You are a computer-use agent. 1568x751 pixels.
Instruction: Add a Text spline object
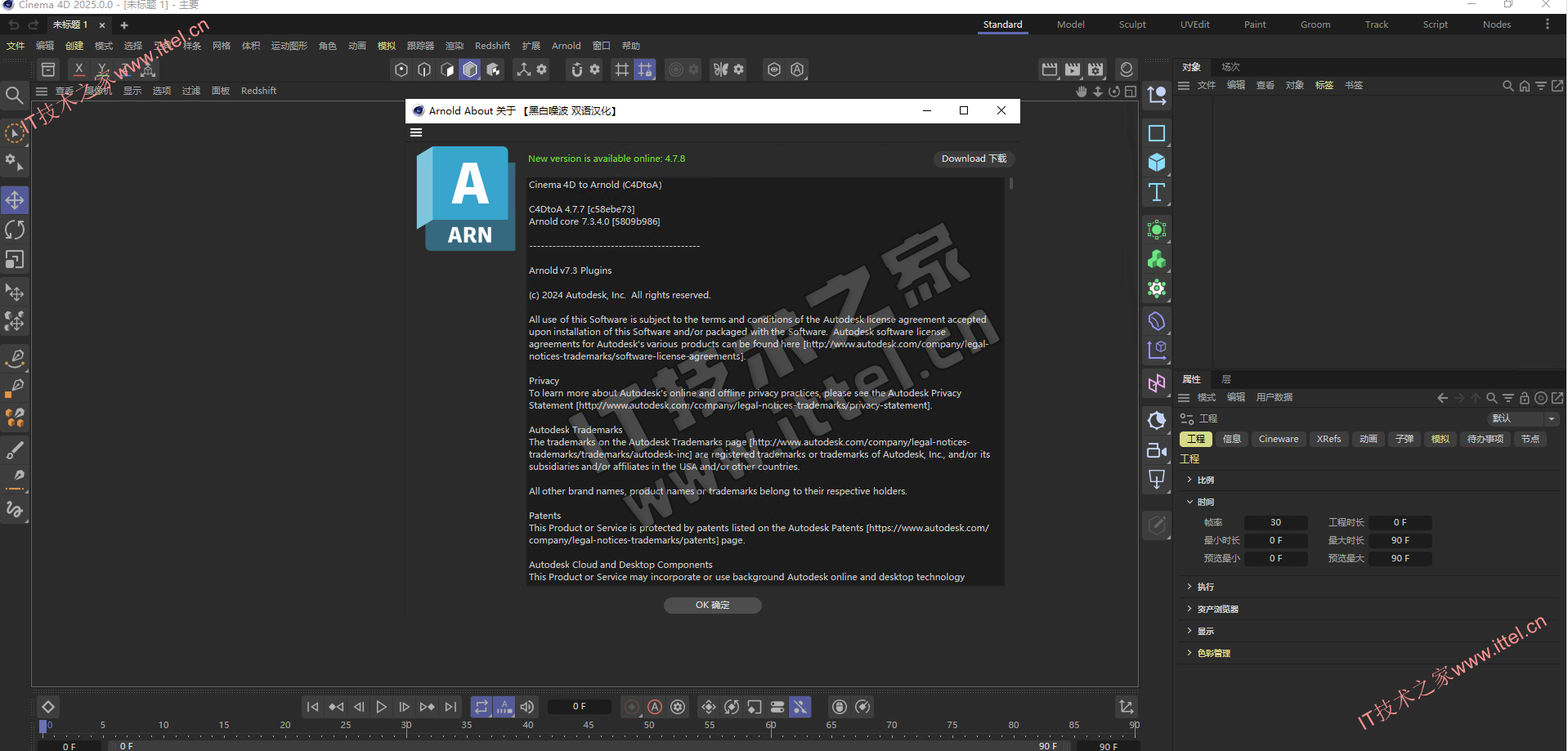point(1157,192)
